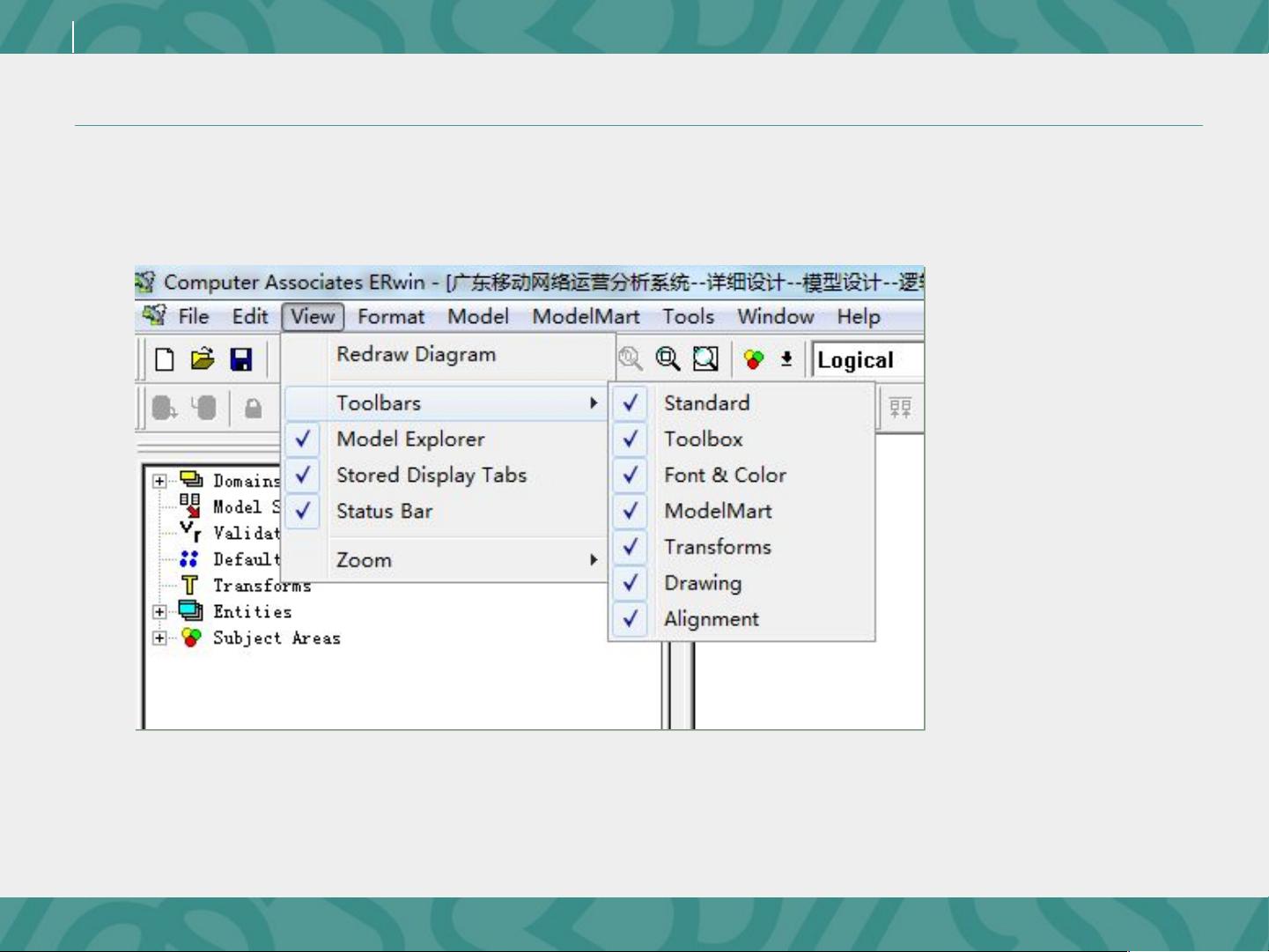
Task: Open the Edit menu
Action: 250,316
